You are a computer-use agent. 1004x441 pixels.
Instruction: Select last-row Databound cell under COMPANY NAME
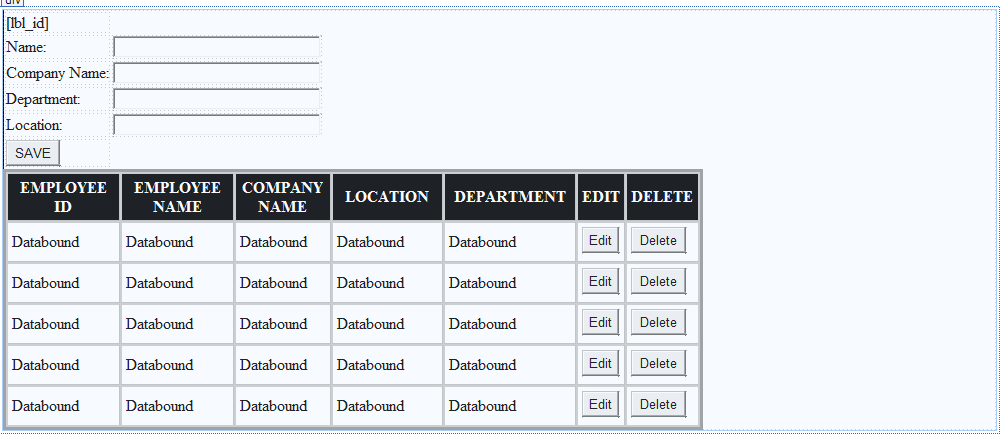pos(282,406)
